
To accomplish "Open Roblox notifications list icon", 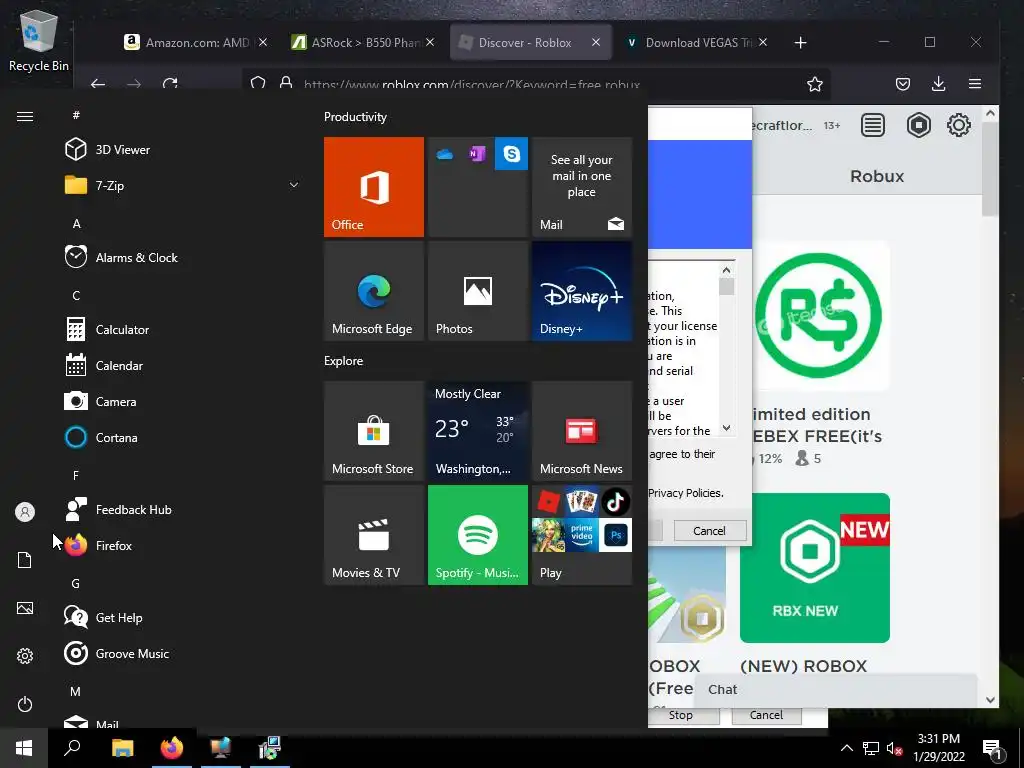I will pyautogui.click(x=872, y=125).
